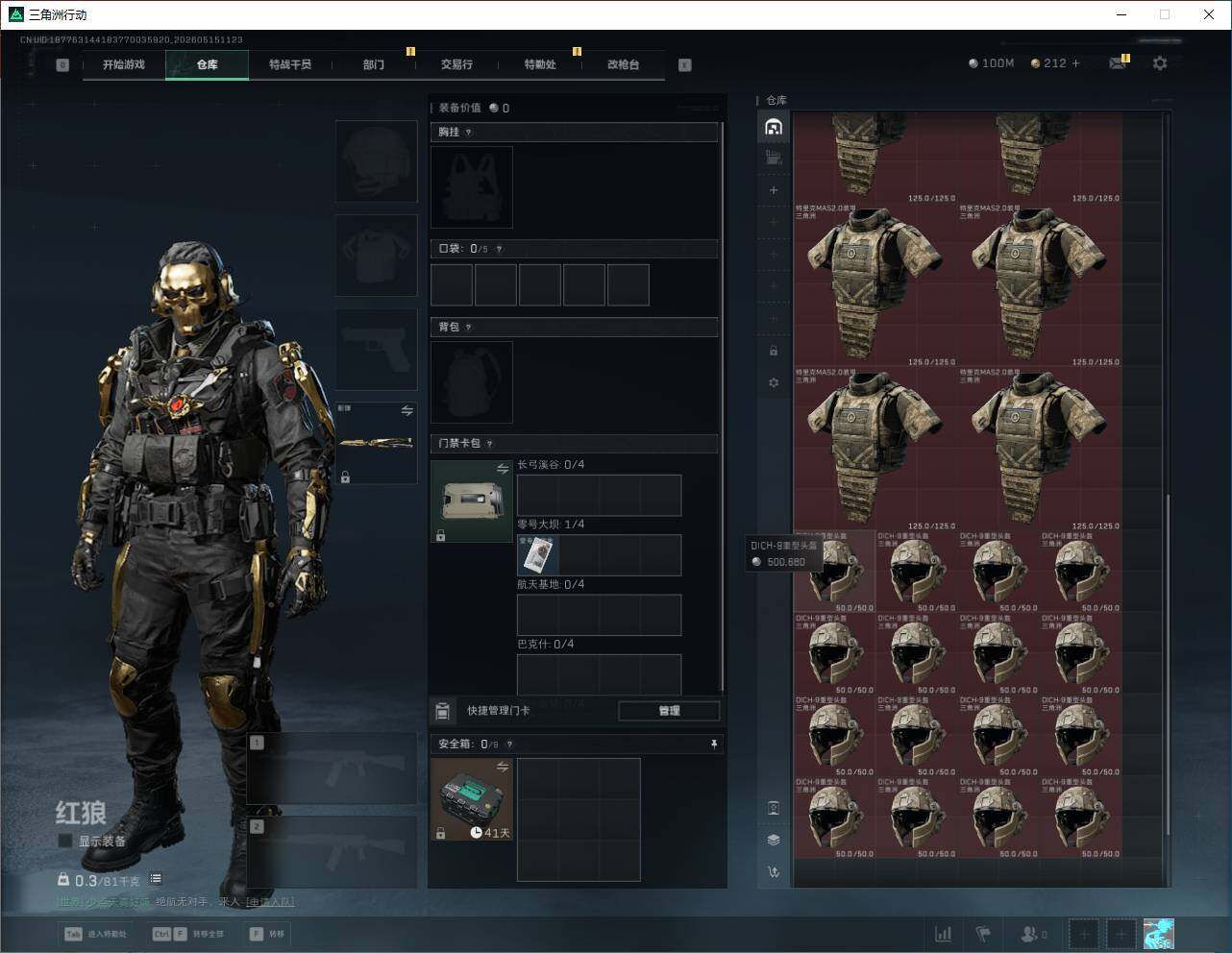Click the 长弓溪谷 keycard slot row
The width and height of the screenshot is (1232, 953).
coord(599,496)
